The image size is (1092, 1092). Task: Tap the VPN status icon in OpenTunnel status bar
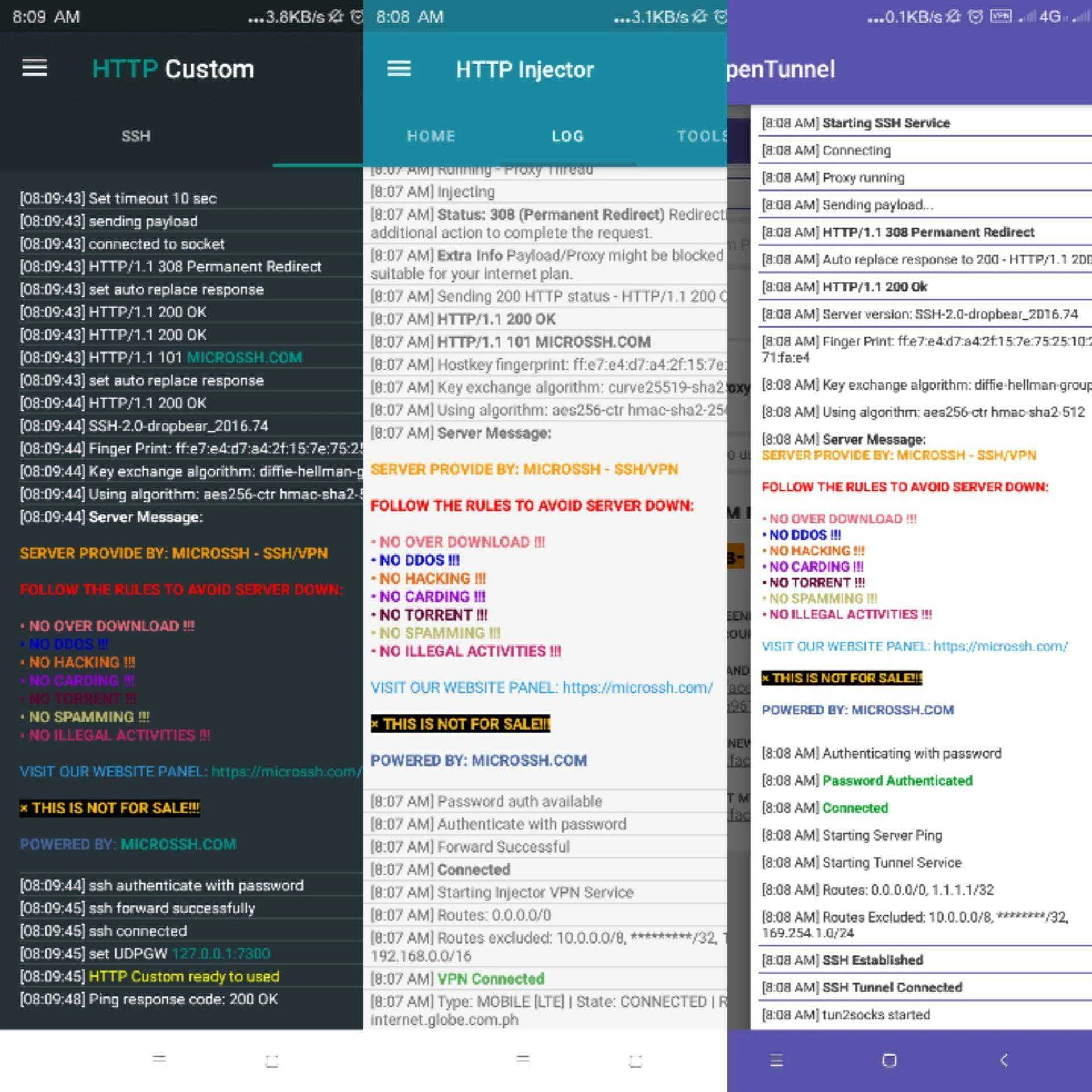click(x=1001, y=16)
